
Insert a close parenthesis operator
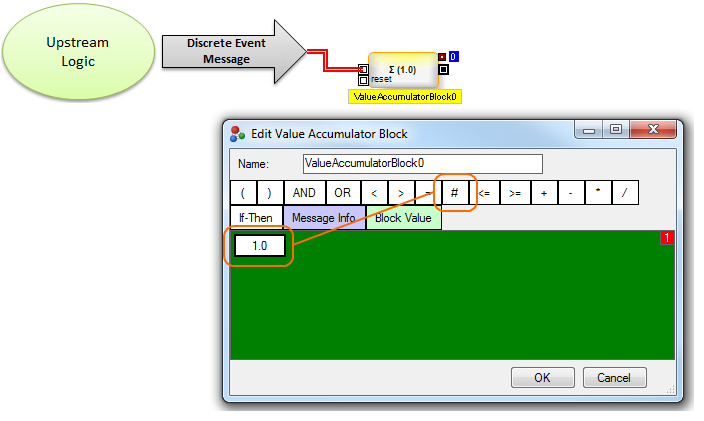click(x=270, y=193)
